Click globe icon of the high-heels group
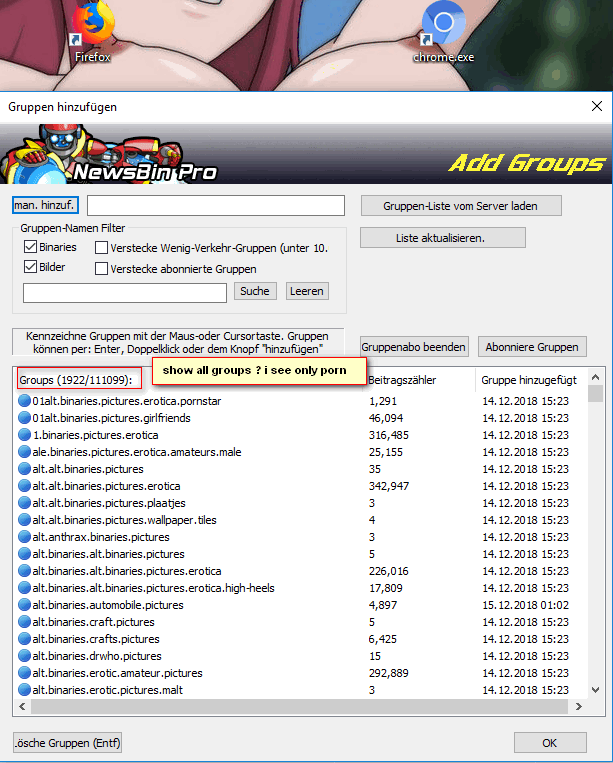The width and height of the screenshot is (613, 763). coord(24,588)
